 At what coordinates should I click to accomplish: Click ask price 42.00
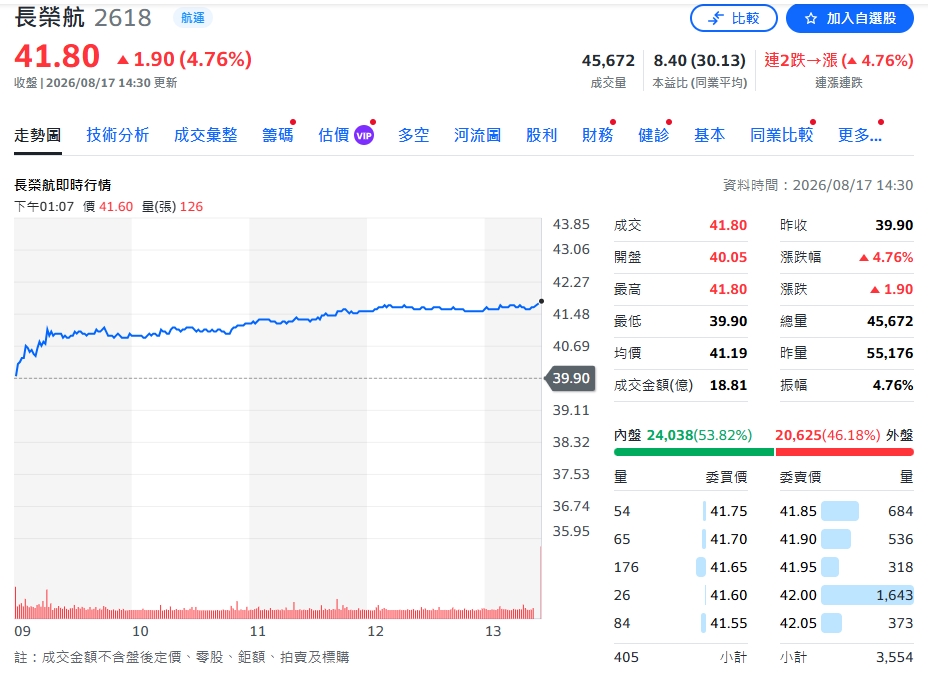click(x=798, y=595)
